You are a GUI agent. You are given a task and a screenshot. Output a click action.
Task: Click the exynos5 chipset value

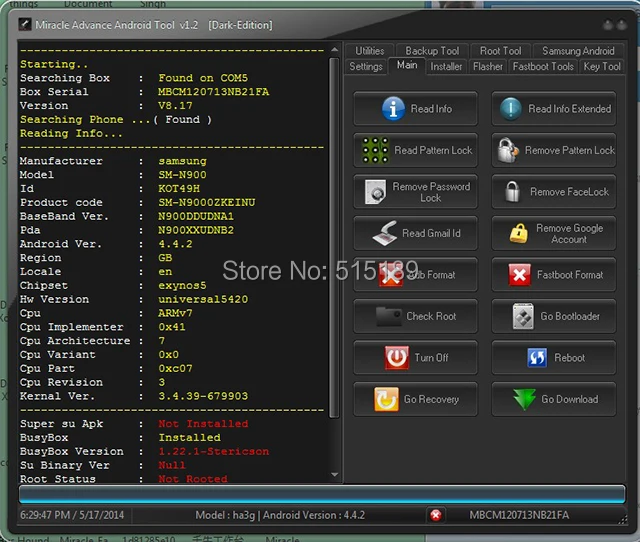(182, 286)
